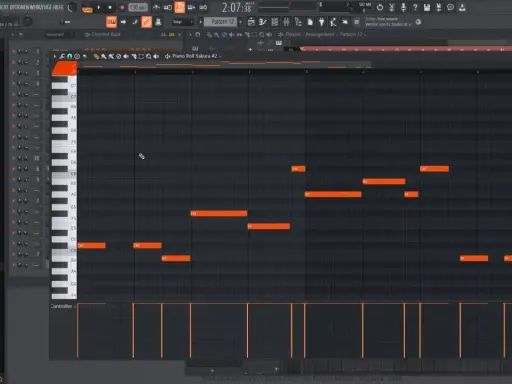Click the 2:07:38 time display
The height and width of the screenshot is (384, 512).
[x=237, y=7]
